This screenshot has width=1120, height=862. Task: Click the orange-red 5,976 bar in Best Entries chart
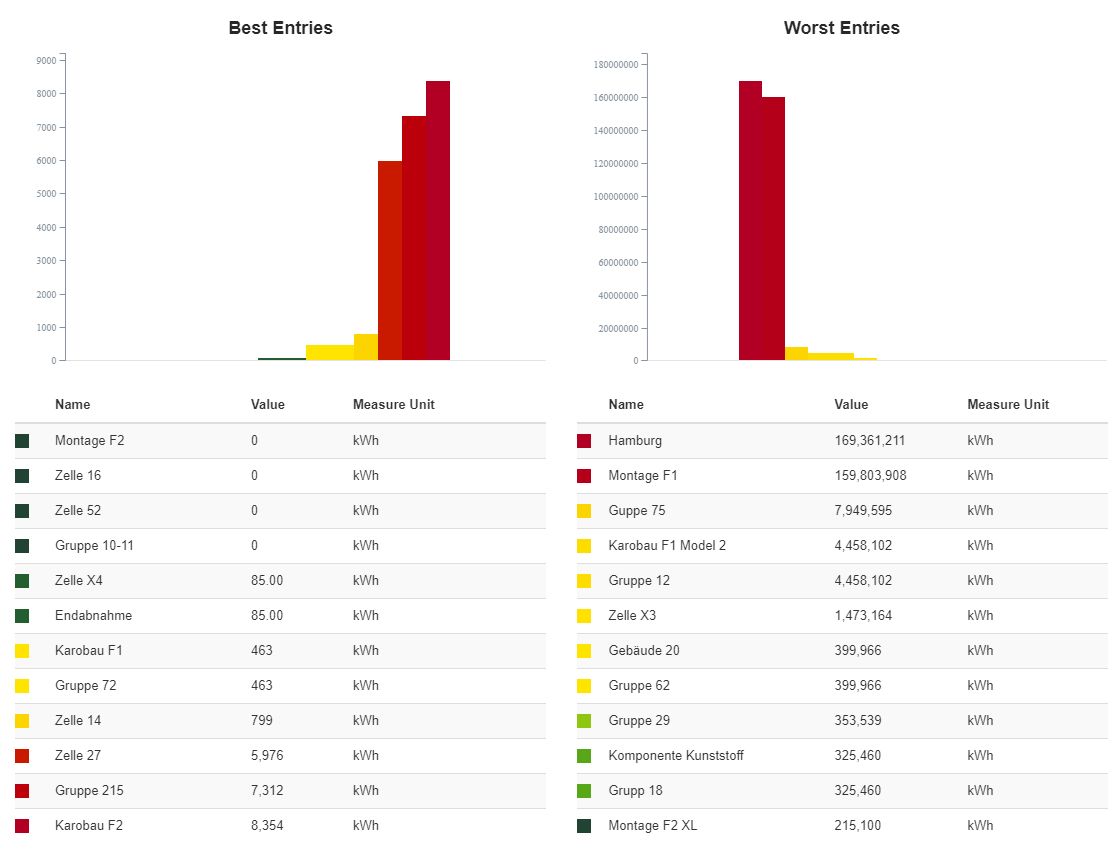pyautogui.click(x=390, y=260)
